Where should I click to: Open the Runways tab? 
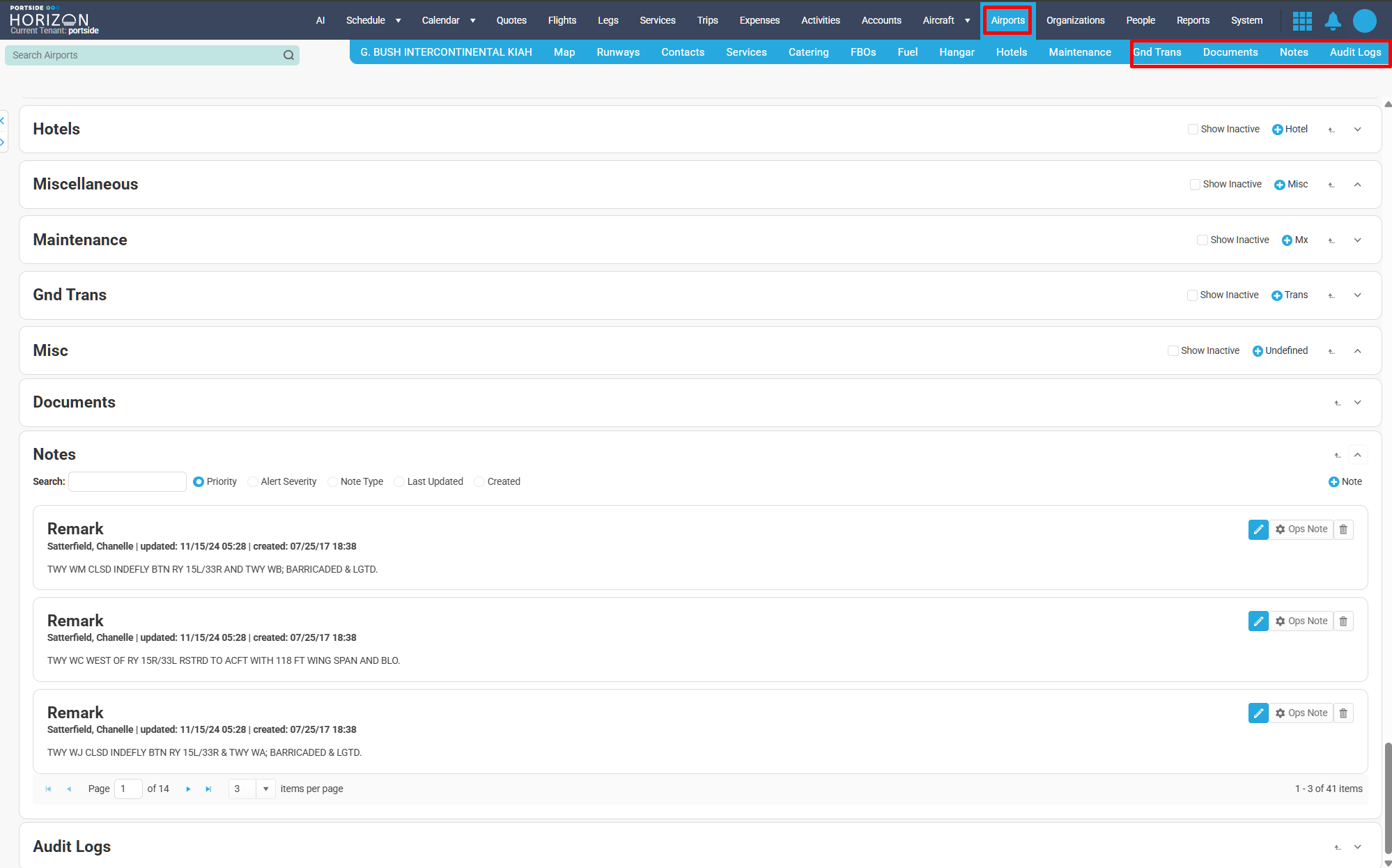[x=618, y=52]
